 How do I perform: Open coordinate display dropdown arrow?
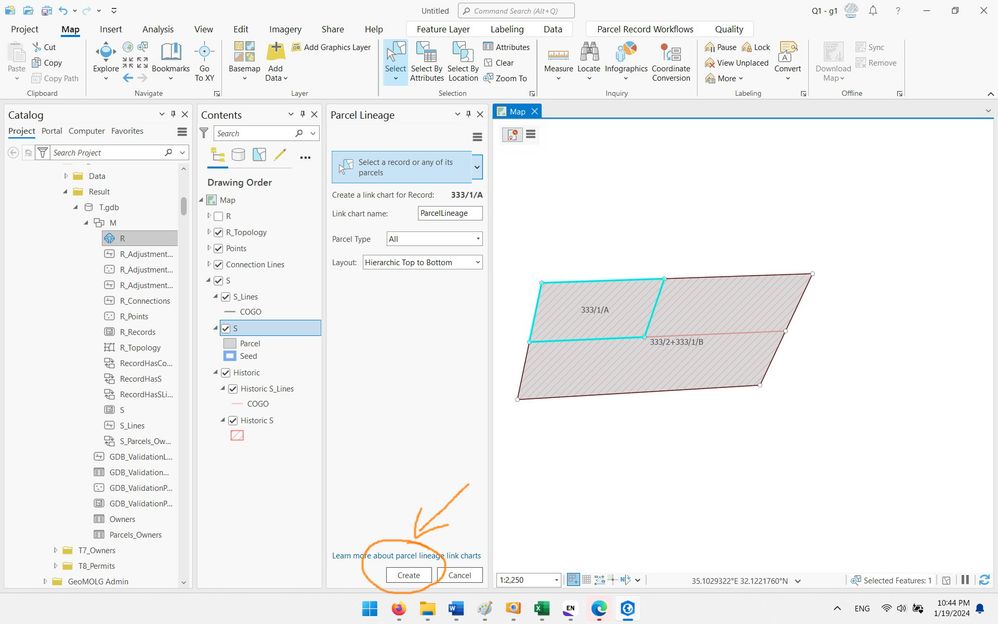(x=798, y=581)
